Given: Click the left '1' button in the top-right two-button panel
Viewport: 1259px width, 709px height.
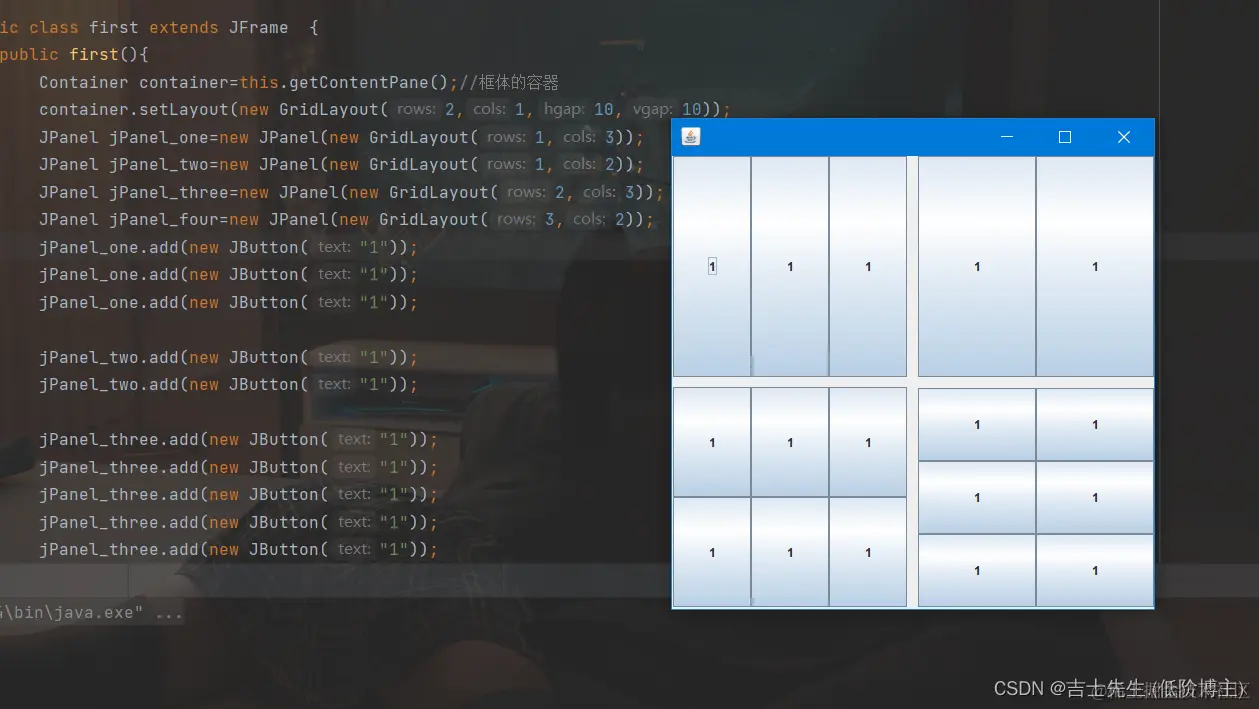Looking at the screenshot, I should (x=977, y=266).
